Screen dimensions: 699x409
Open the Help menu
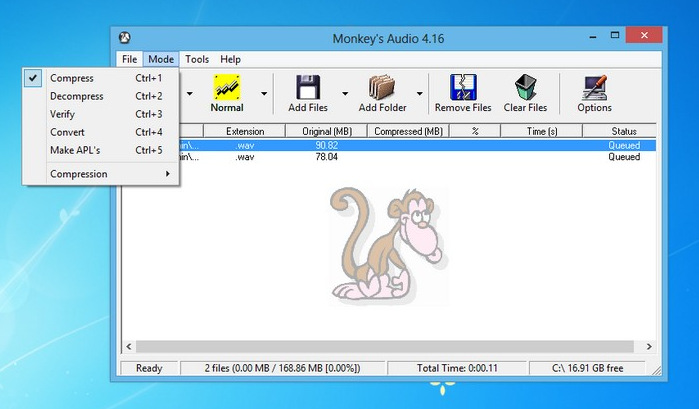(x=230, y=59)
